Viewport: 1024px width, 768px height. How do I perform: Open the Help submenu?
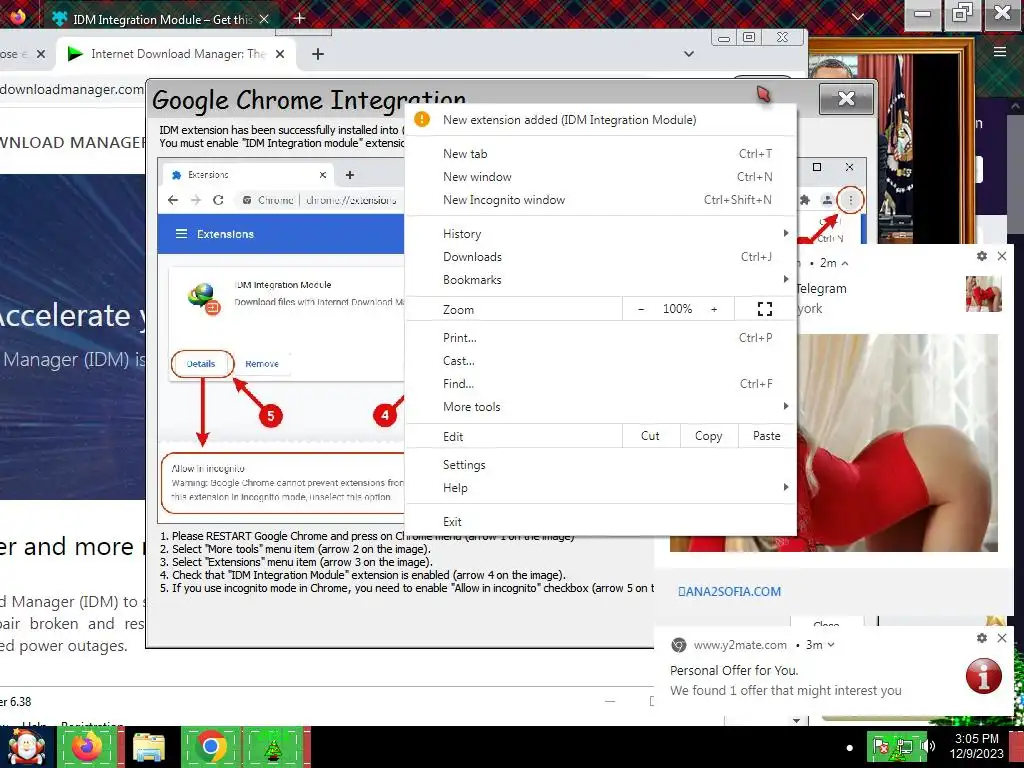pos(600,488)
